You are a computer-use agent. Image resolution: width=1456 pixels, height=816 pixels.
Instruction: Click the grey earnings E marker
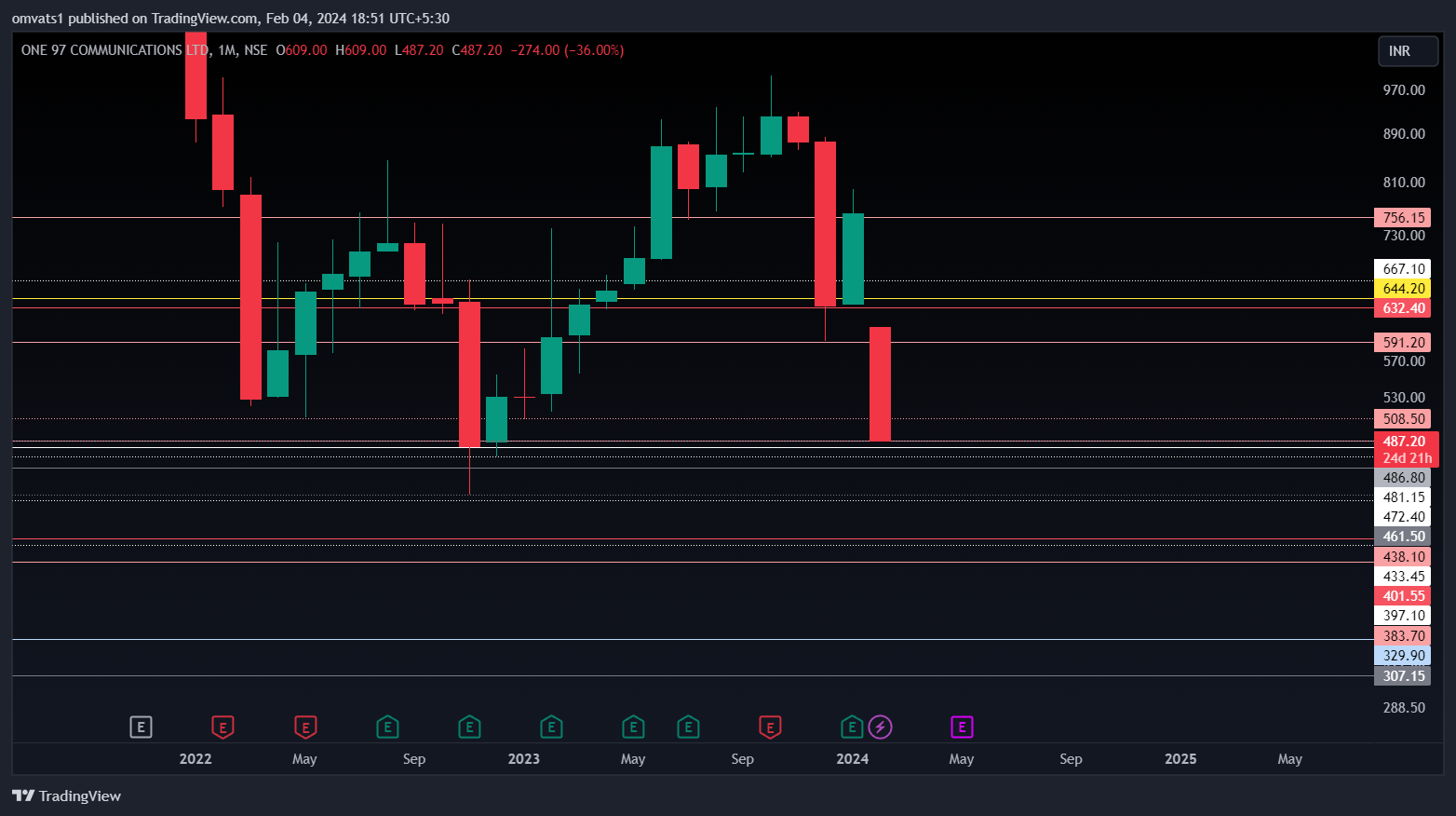(141, 727)
